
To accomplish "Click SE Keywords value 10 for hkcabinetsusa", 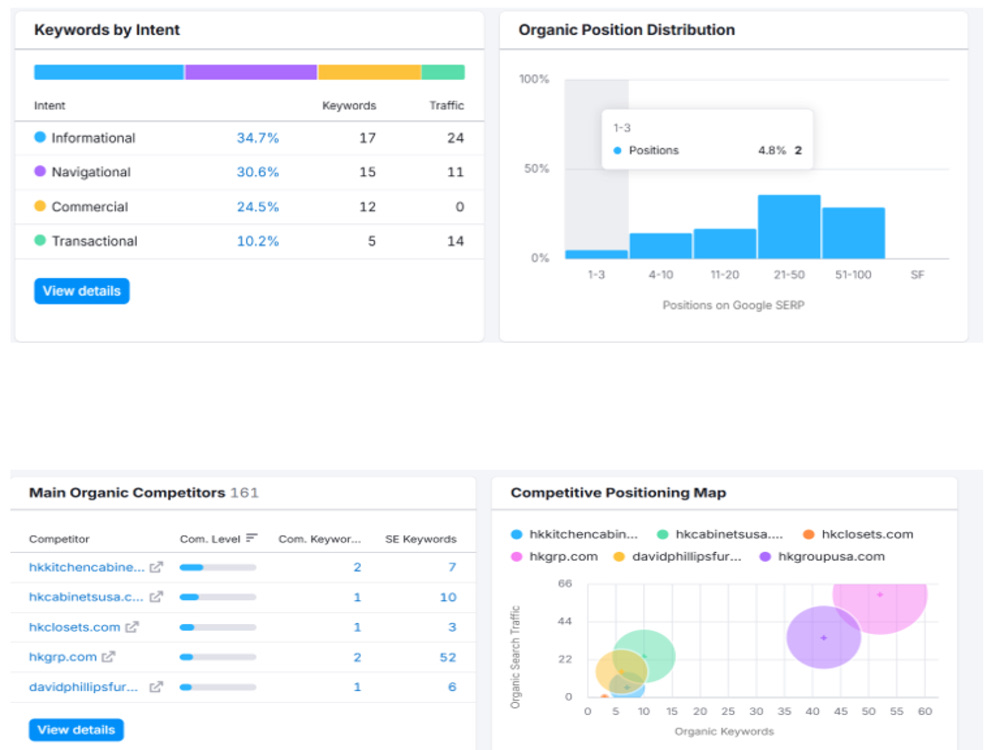I will pos(448,597).
